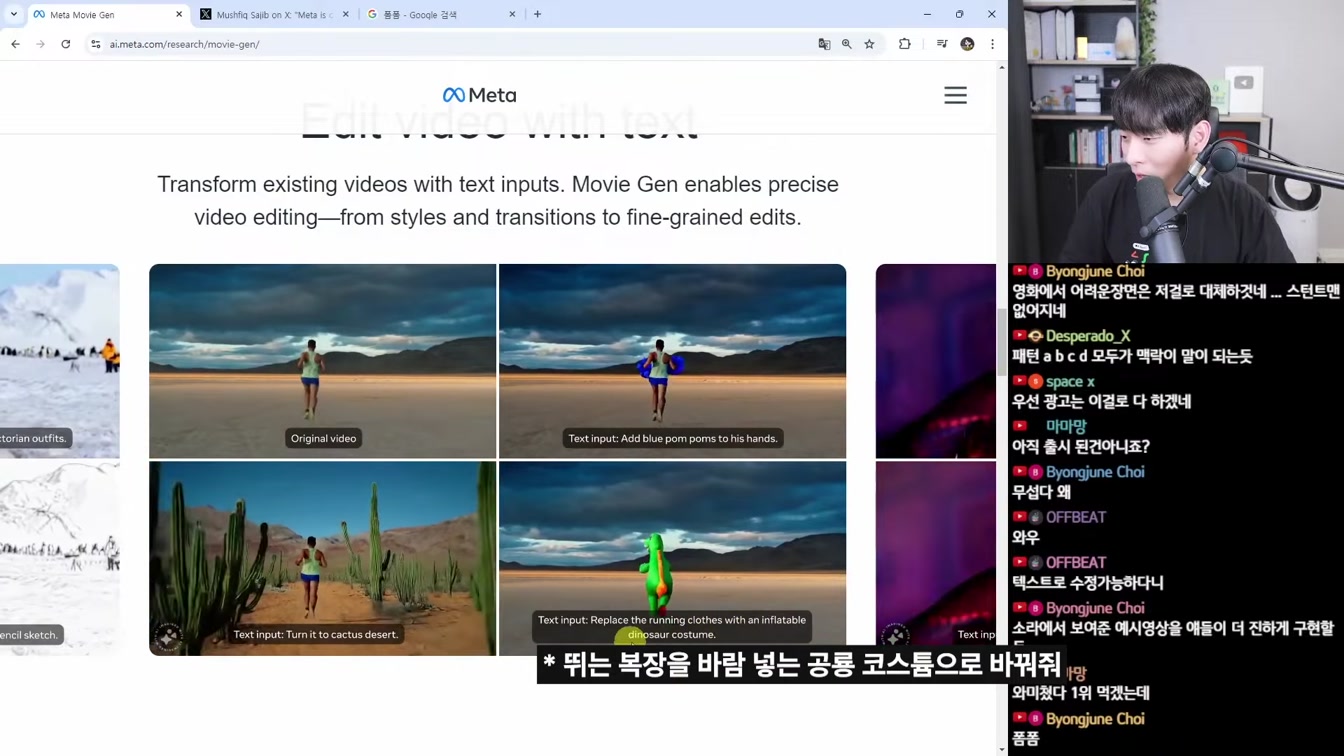
Task: Click the translate page icon
Action: (824, 44)
